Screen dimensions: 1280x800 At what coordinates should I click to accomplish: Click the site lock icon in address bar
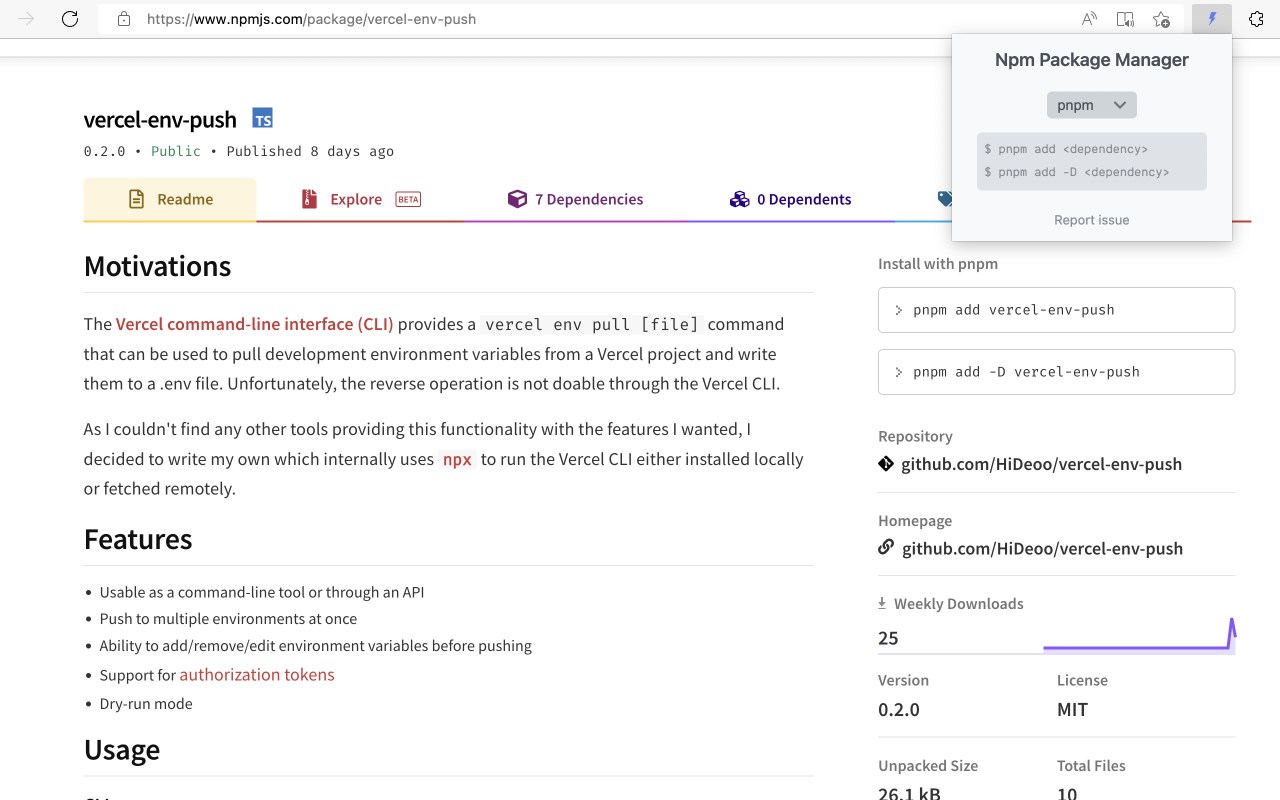click(x=124, y=19)
